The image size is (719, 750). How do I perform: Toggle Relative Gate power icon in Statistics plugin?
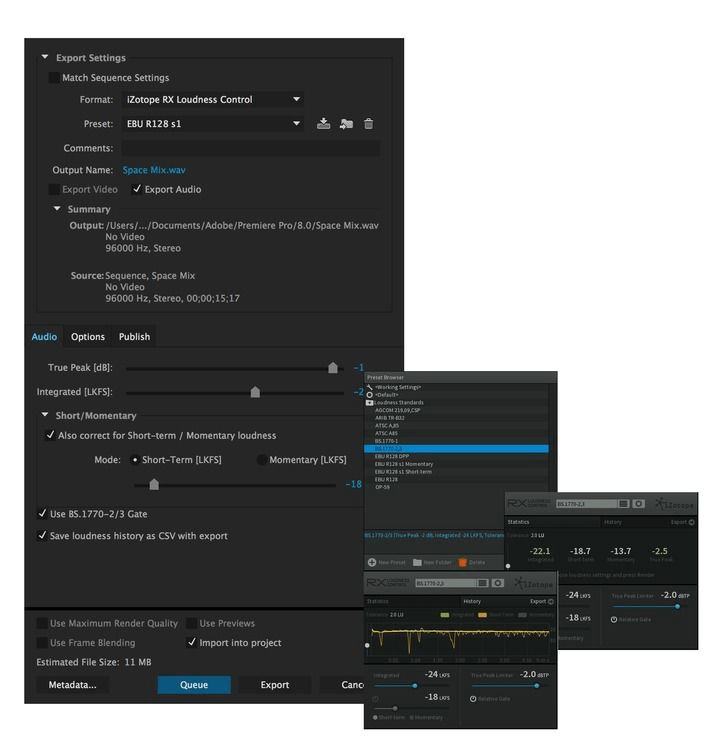click(x=614, y=619)
